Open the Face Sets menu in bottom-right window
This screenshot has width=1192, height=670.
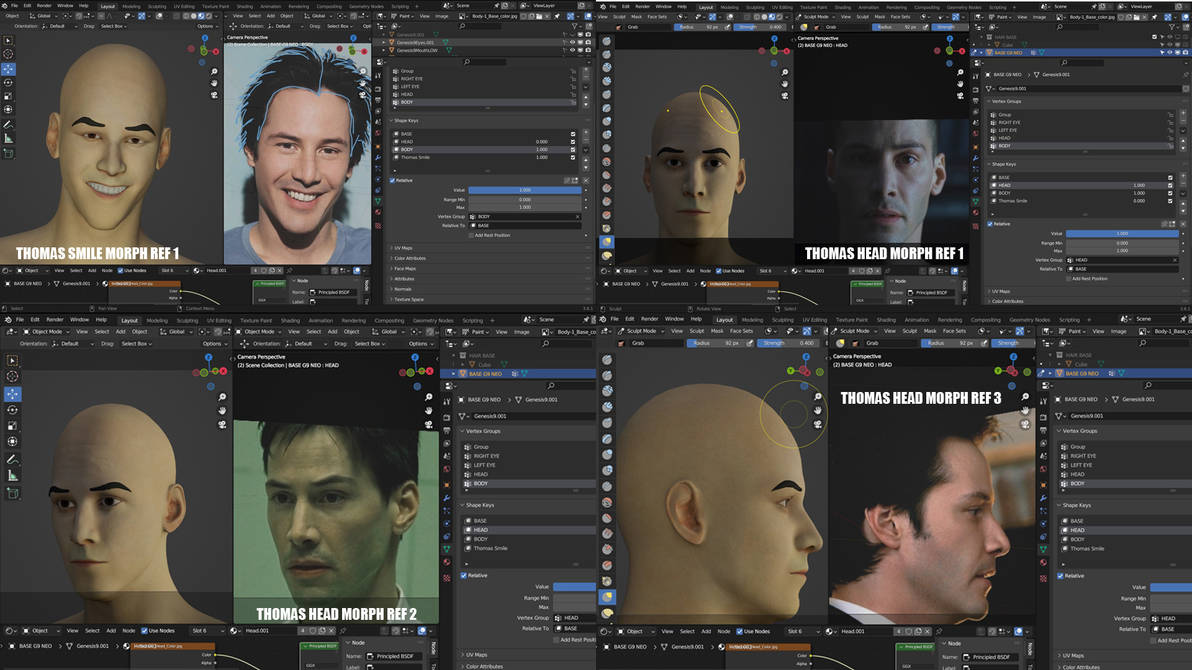point(741,331)
